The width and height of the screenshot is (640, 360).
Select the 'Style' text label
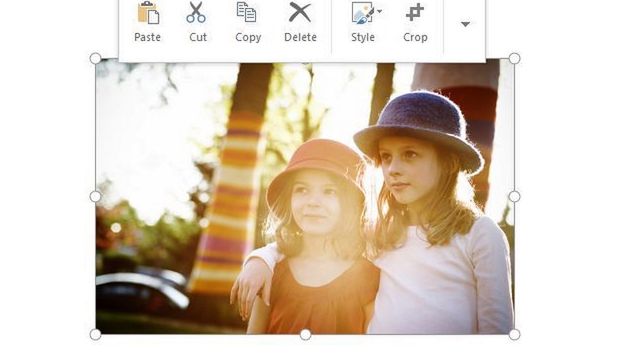pyautogui.click(x=363, y=38)
